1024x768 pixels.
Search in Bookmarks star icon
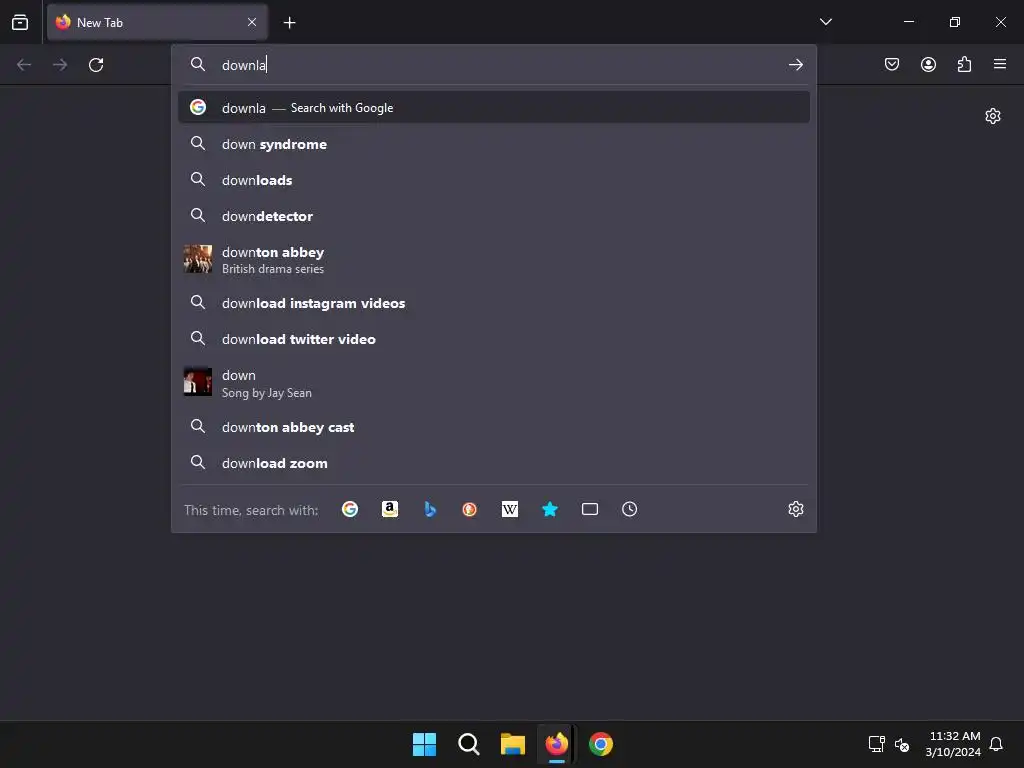[x=550, y=509]
